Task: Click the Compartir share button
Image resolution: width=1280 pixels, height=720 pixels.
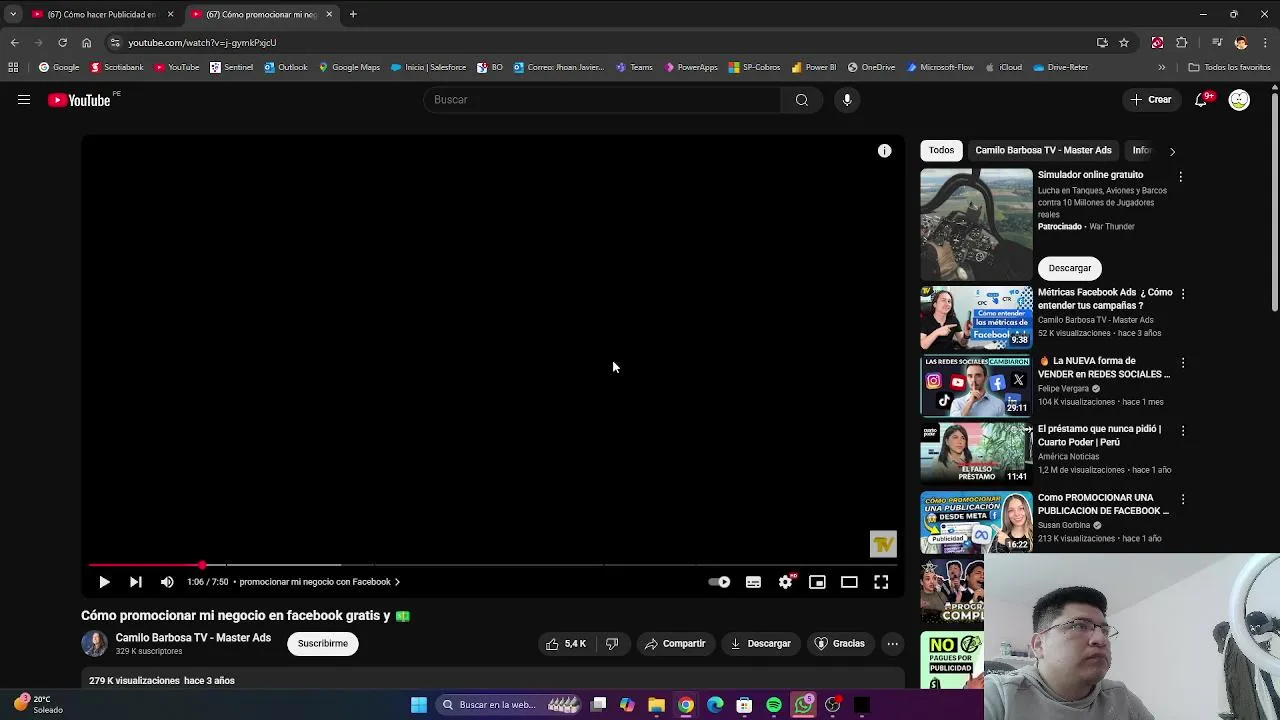Action: pyautogui.click(x=675, y=644)
